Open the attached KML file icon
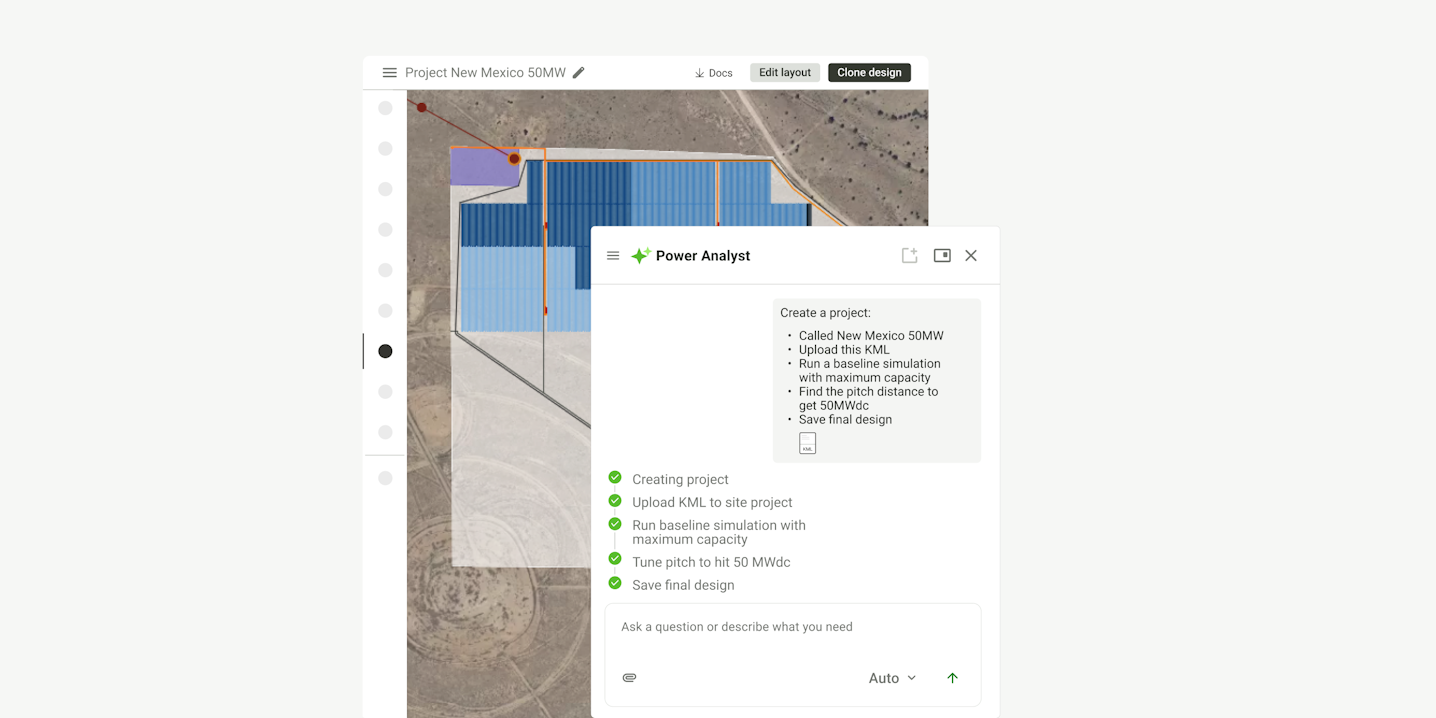The height and width of the screenshot is (718, 1436). click(808, 443)
